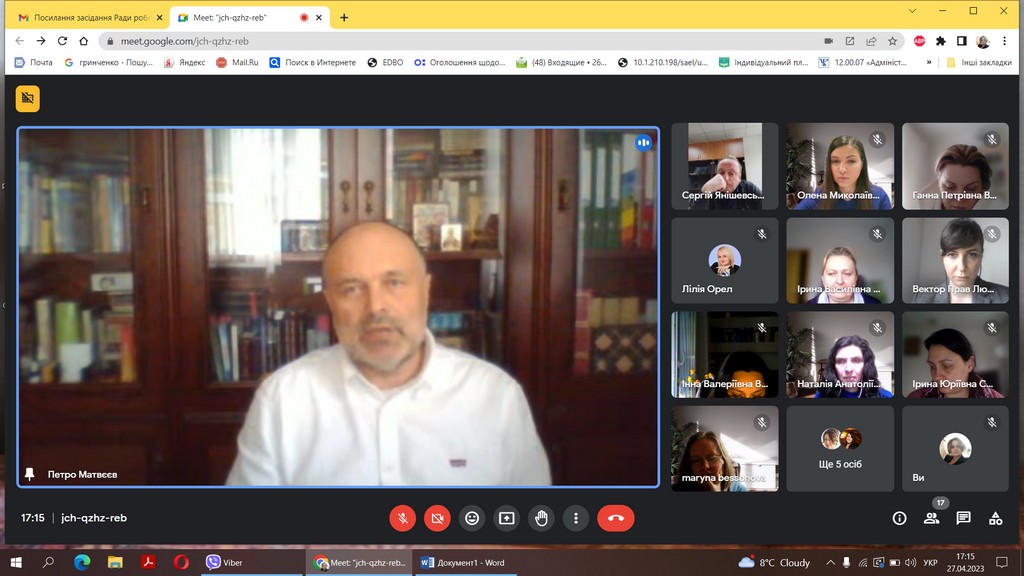This screenshot has width=1024, height=576.
Task: Toggle the raise hand button
Action: click(541, 518)
